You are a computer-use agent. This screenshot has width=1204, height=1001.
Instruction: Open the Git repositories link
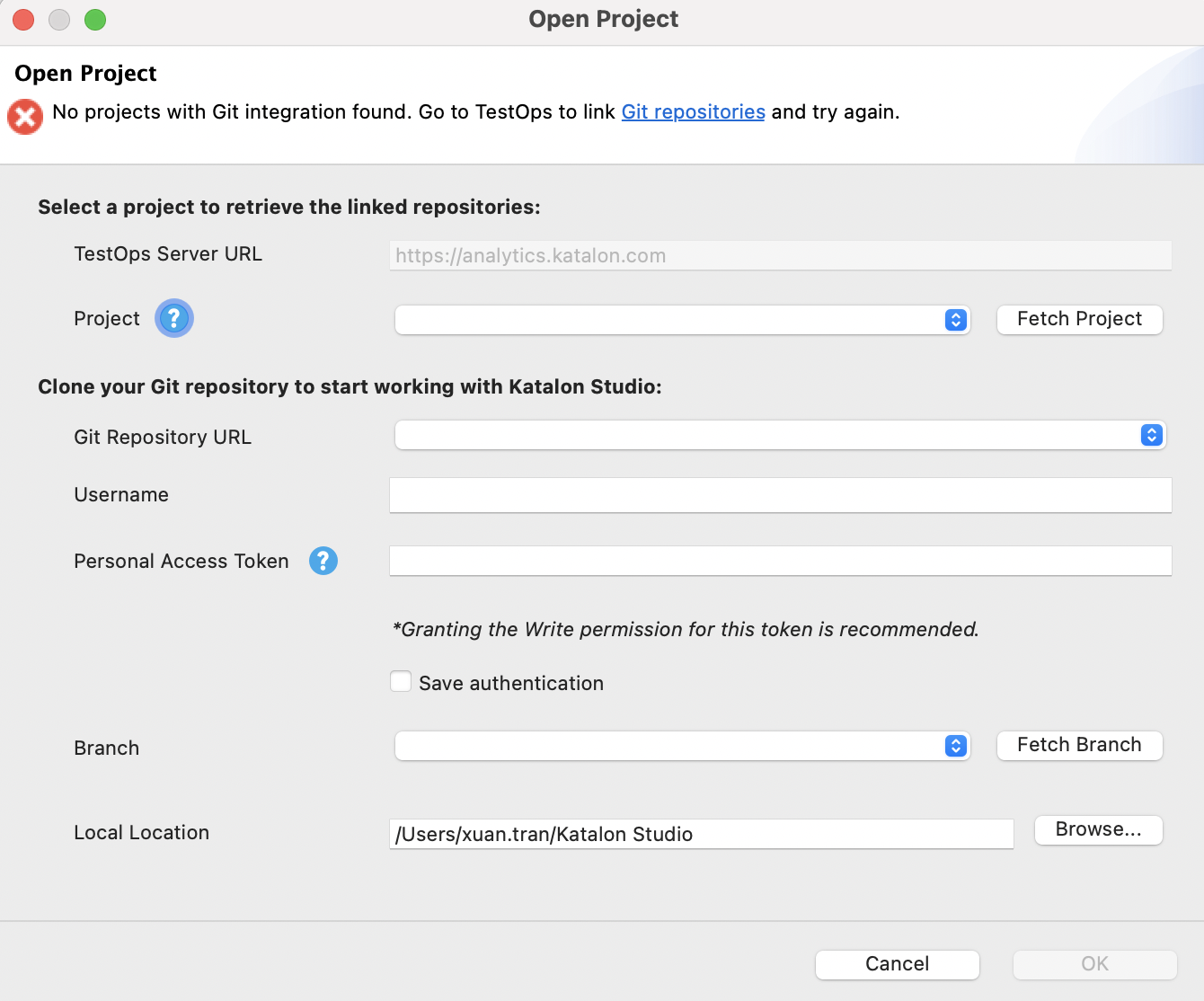693,112
